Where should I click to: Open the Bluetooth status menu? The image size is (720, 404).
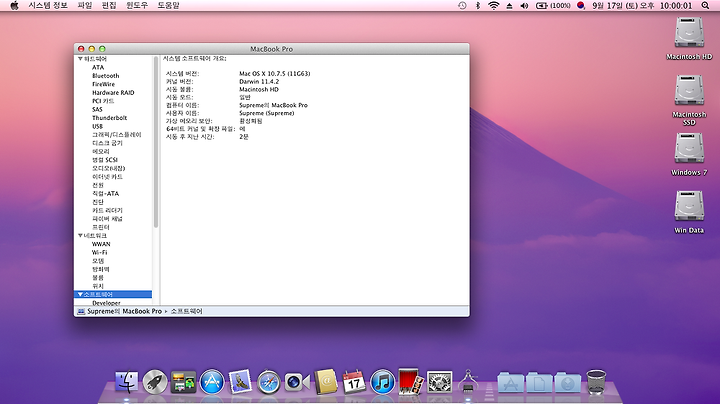click(x=478, y=6)
